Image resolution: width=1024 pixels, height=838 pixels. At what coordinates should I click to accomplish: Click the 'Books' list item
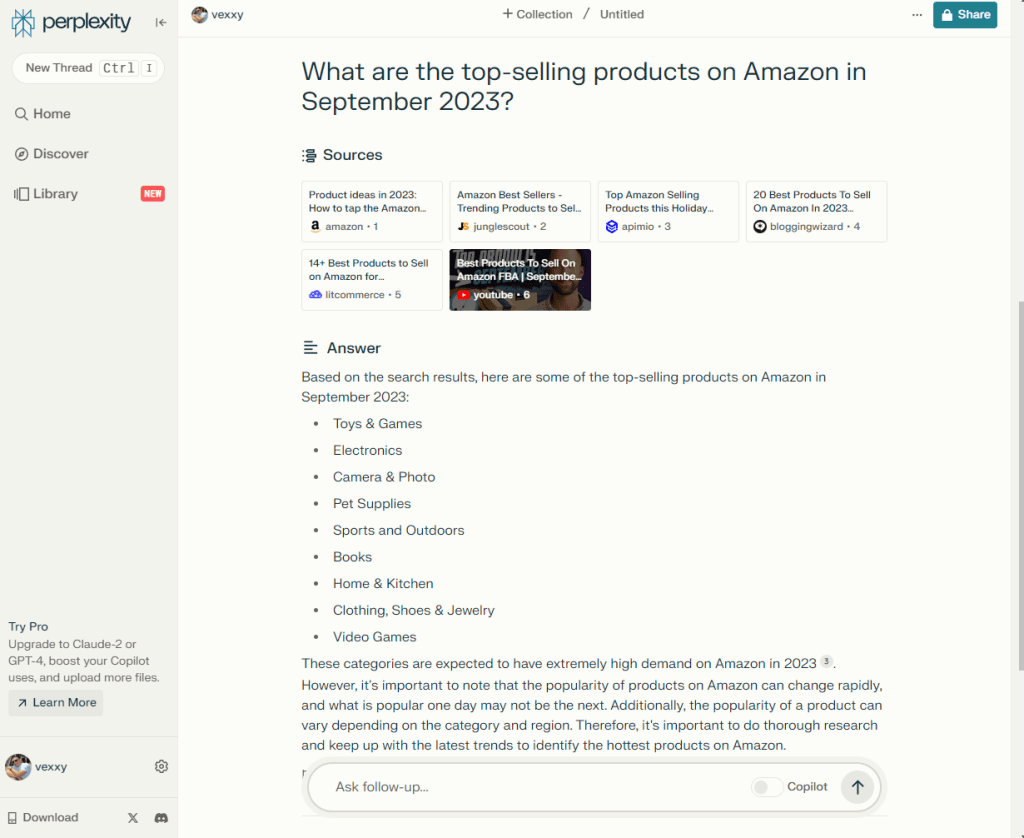[x=353, y=557]
